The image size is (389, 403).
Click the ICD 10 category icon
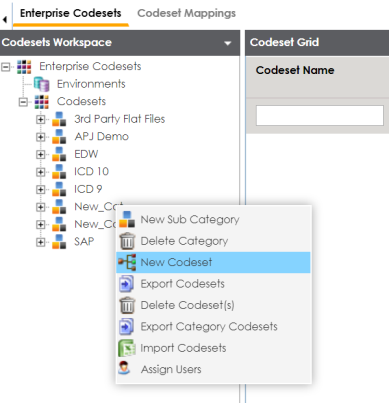point(59,172)
